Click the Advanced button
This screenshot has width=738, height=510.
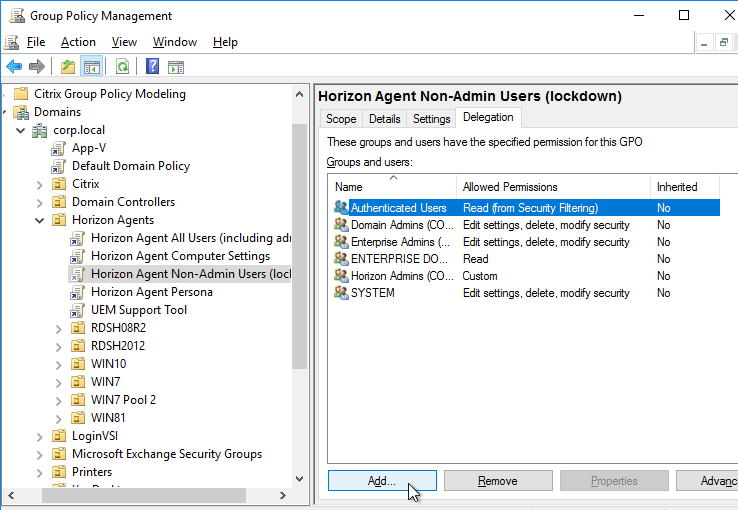707,480
